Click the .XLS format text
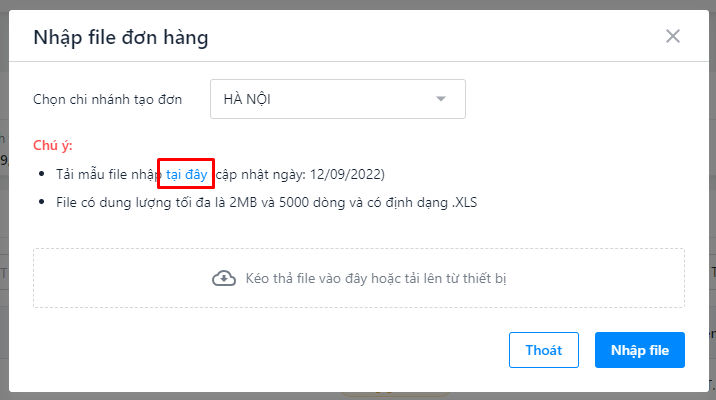The width and height of the screenshot is (716, 400). click(x=464, y=202)
